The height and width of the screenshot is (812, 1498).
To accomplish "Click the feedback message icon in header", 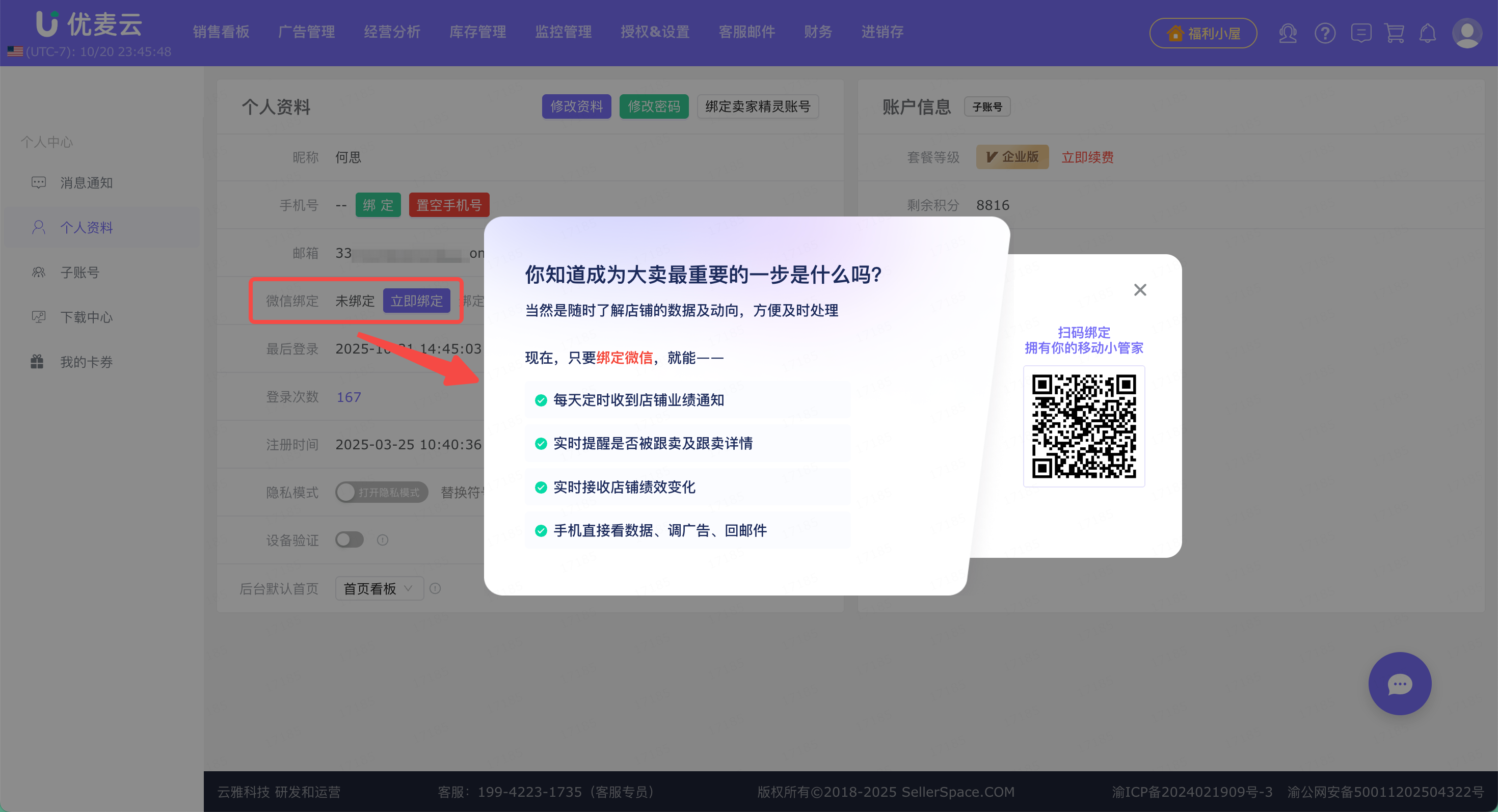I will [1361, 33].
